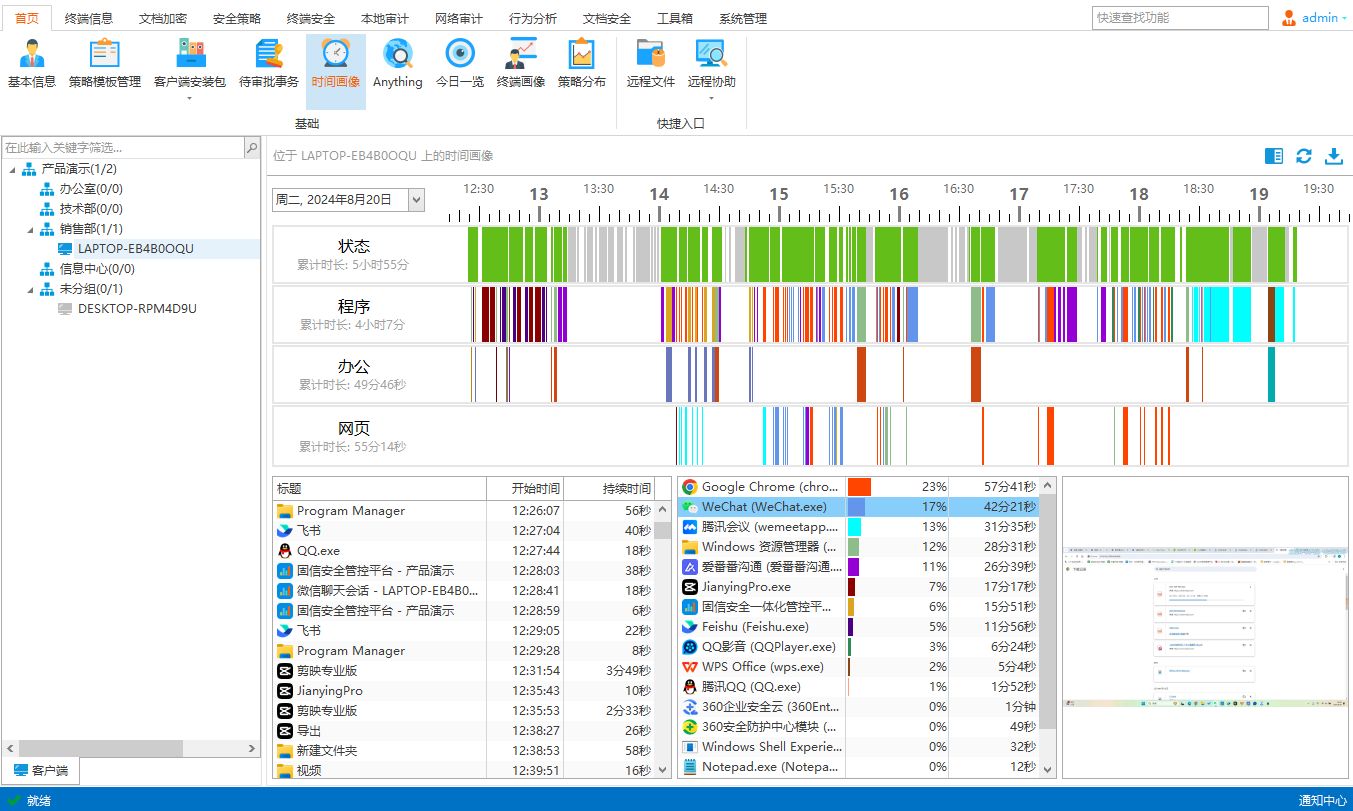Viewport: 1353px width, 811px height.
Task: Click JianyingPro.exe icon in program list
Action: [689, 587]
